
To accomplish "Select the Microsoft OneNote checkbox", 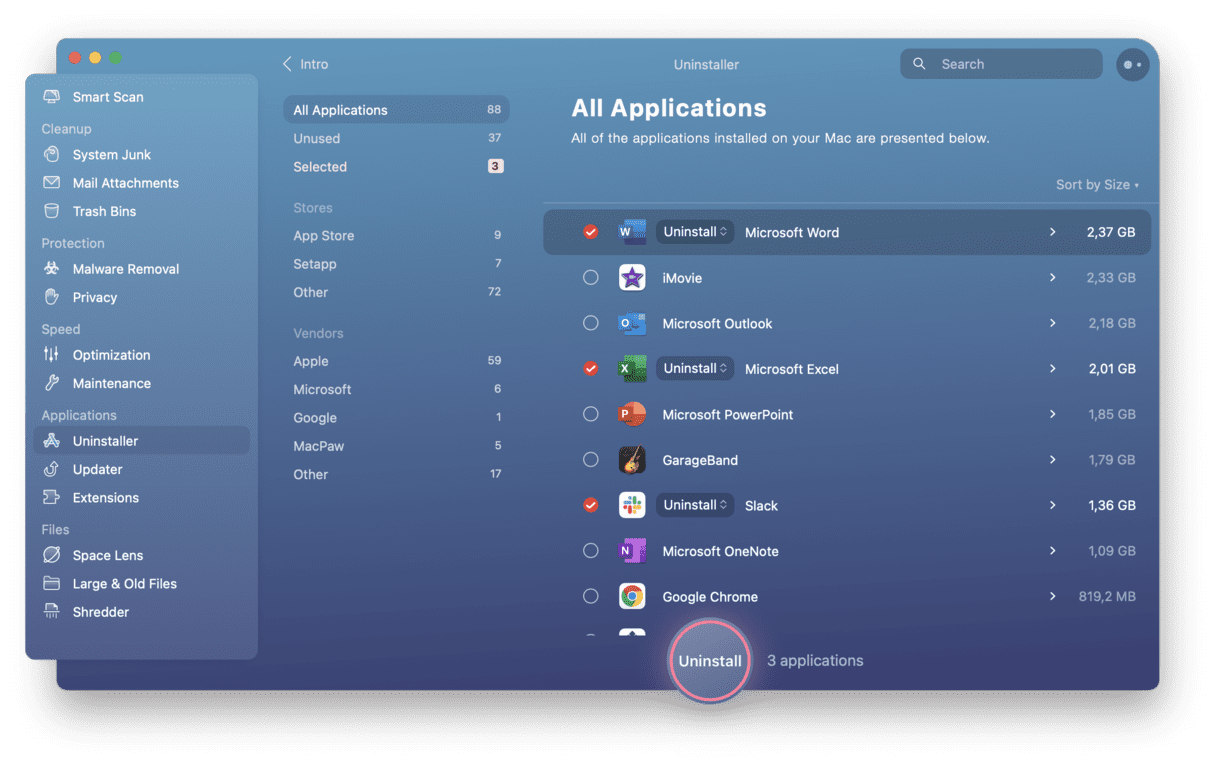I will pos(591,551).
